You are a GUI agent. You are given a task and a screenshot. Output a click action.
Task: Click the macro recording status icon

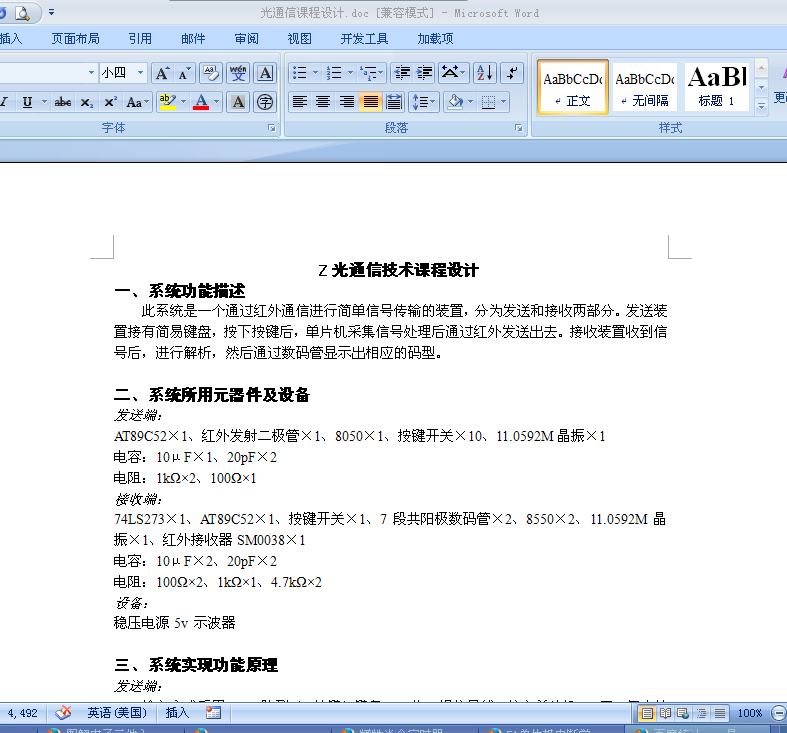click(x=213, y=713)
